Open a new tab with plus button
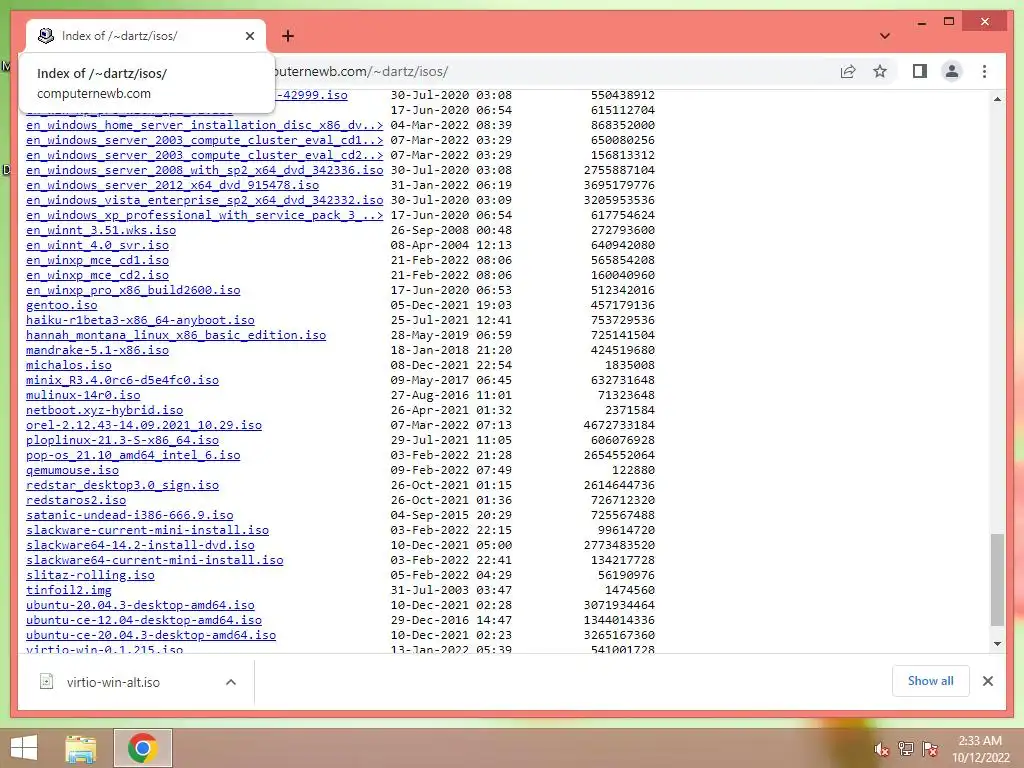The width and height of the screenshot is (1024, 768). [x=287, y=36]
